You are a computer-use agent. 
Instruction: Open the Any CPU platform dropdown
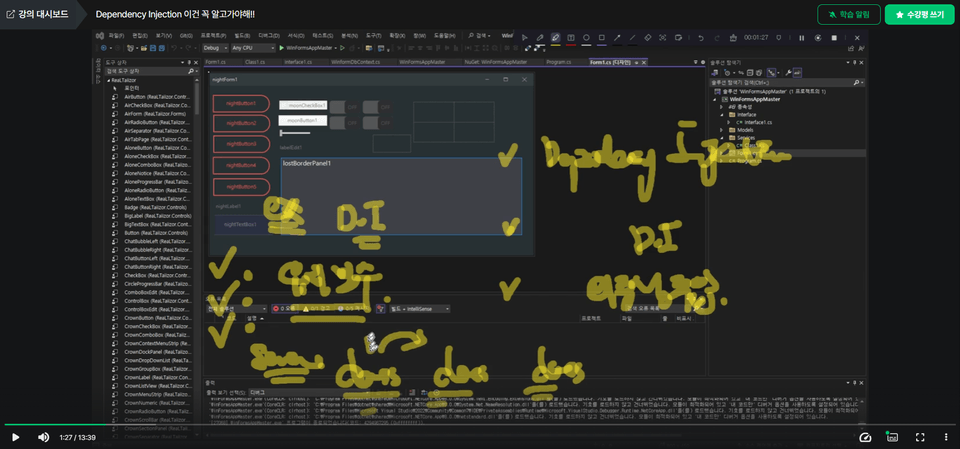pos(253,48)
